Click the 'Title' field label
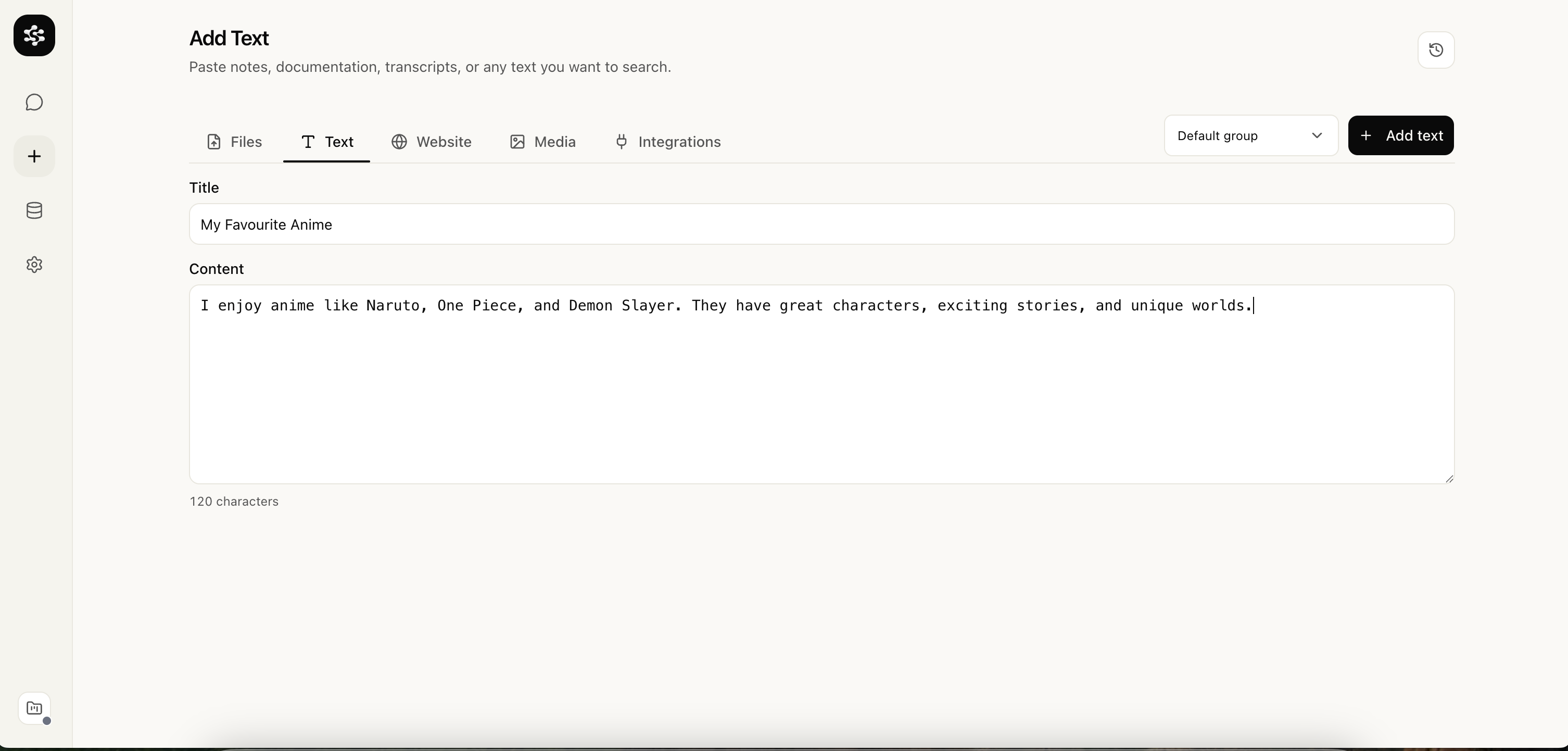Viewport: 1568px width, 751px height. [204, 187]
